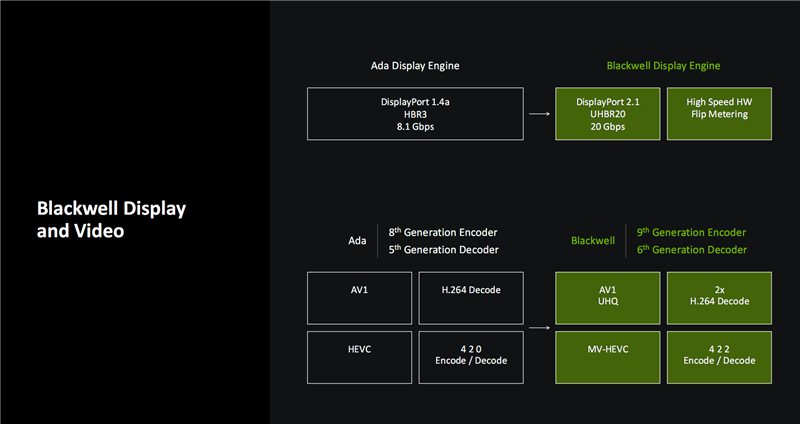This screenshot has height=424, width=800.
Task: Click the DisplayPort 2.1 UHBR20 box
Action: click(608, 114)
